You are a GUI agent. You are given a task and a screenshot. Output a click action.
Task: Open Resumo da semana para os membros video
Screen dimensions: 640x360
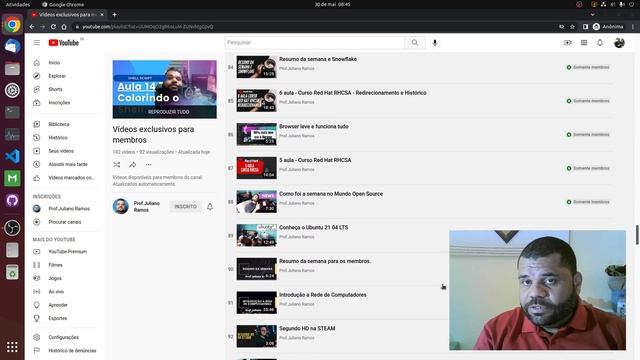point(325,261)
